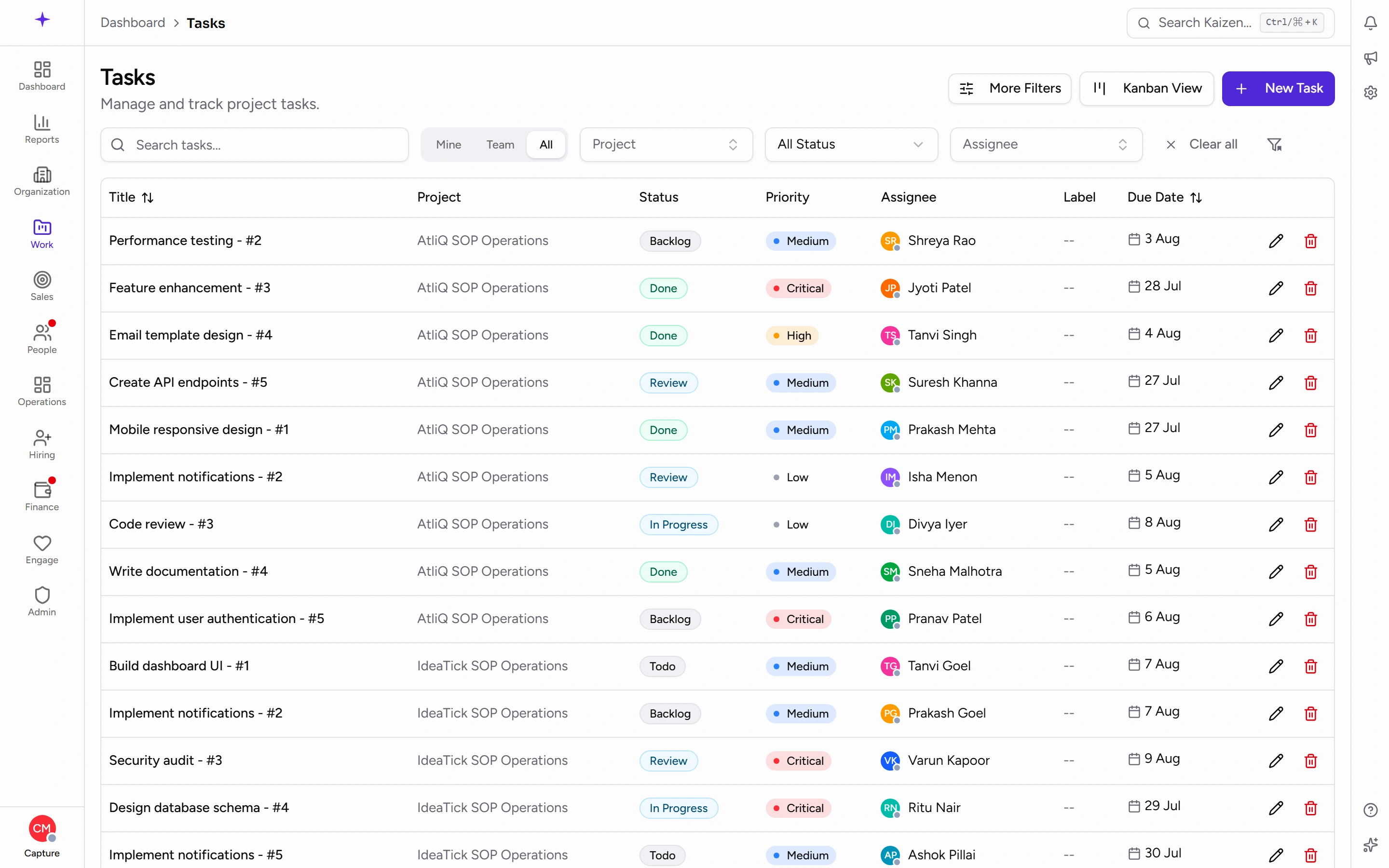
Task: Open Design database schema - #4 task
Action: click(x=199, y=808)
